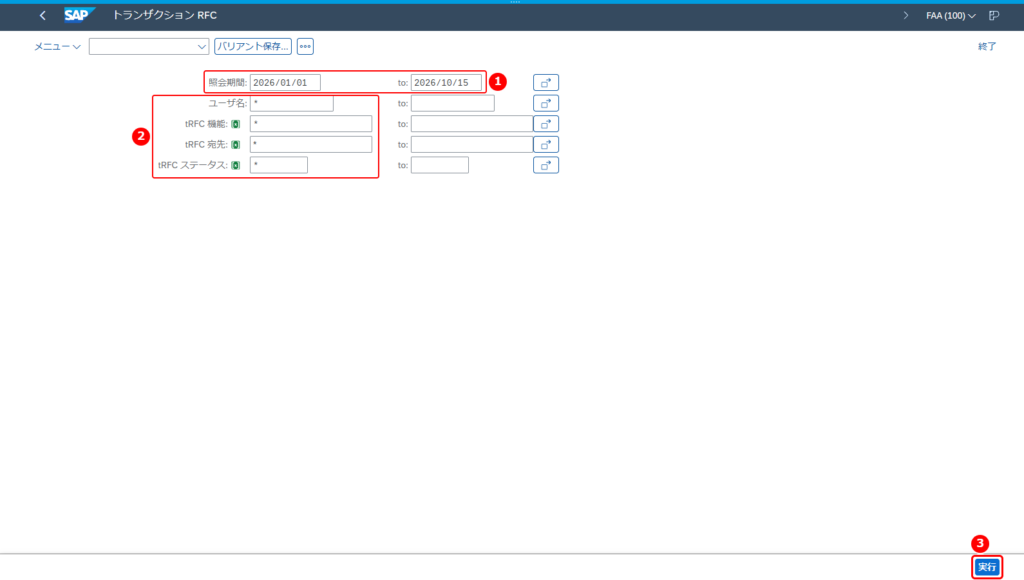Click the tRFC 機能: field label

[x=206, y=124]
